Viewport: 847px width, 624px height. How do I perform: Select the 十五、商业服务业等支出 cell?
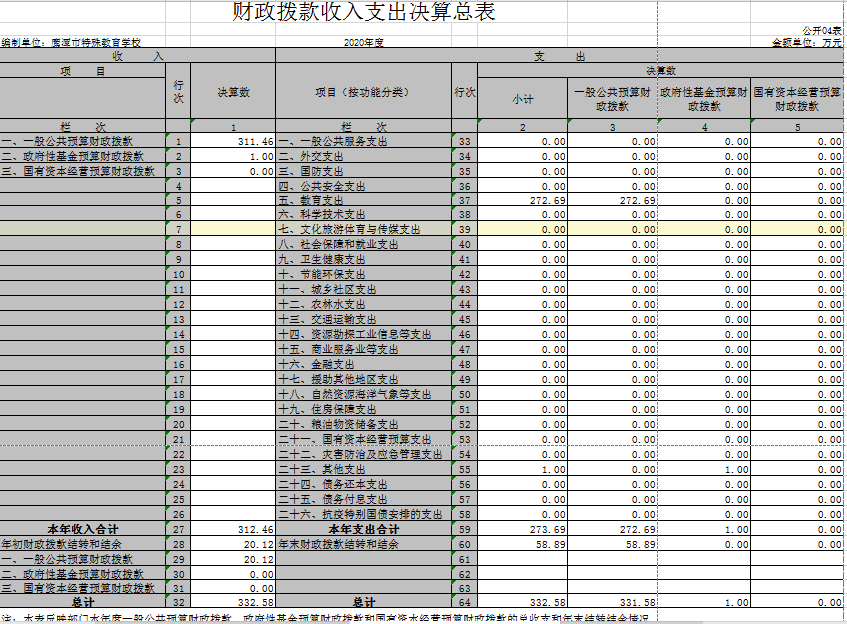click(364, 350)
